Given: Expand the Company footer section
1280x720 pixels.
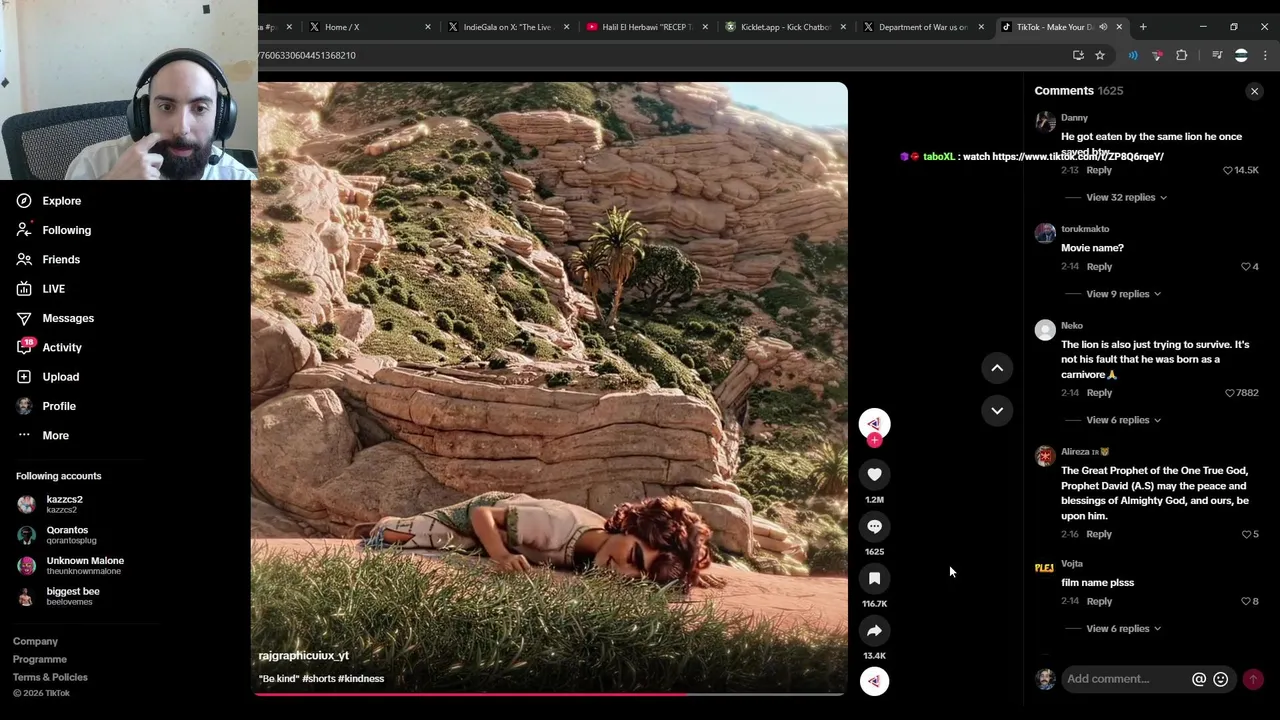Looking at the screenshot, I should 35,641.
